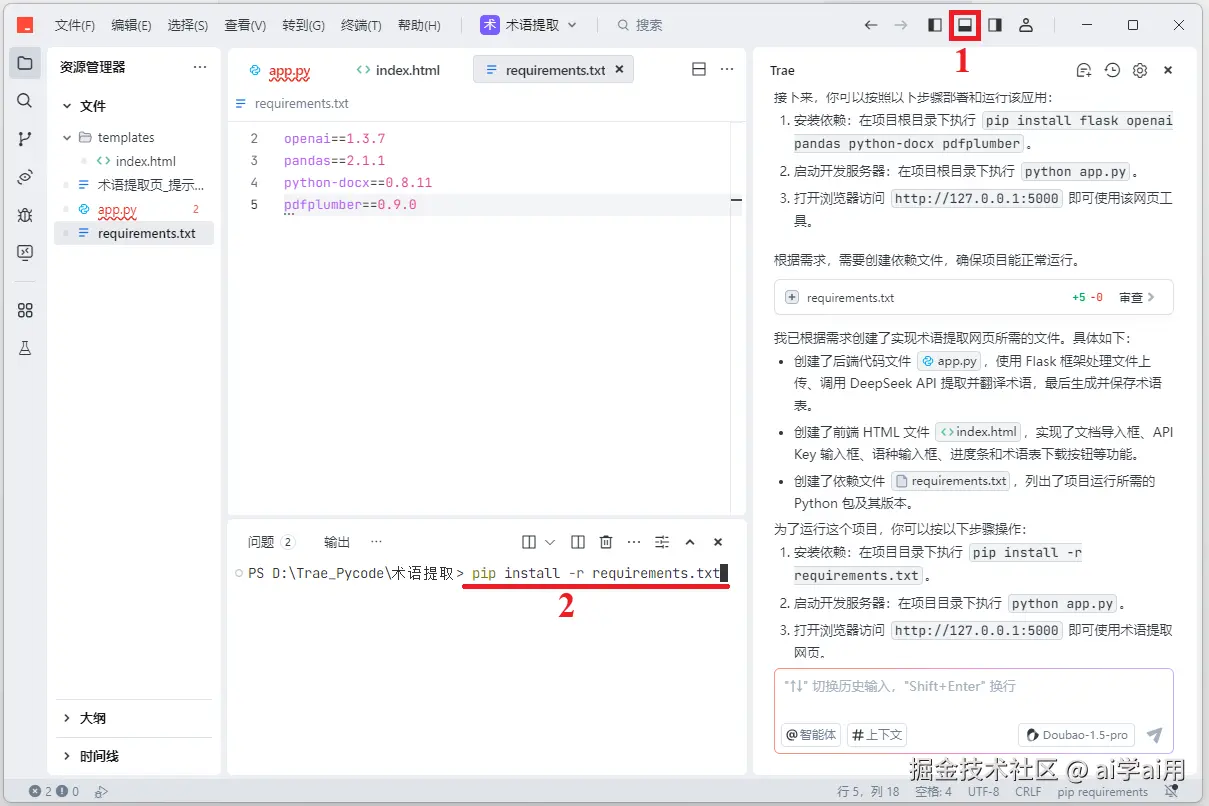This screenshot has height=806, width=1209.
Task: Switch to the 问题 problems tab
Action: pyautogui.click(x=271, y=542)
